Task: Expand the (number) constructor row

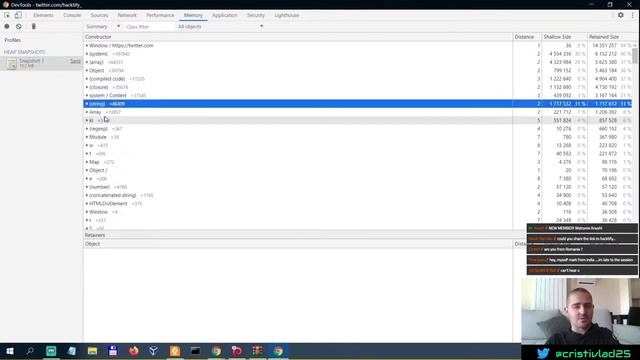Action: click(87, 187)
